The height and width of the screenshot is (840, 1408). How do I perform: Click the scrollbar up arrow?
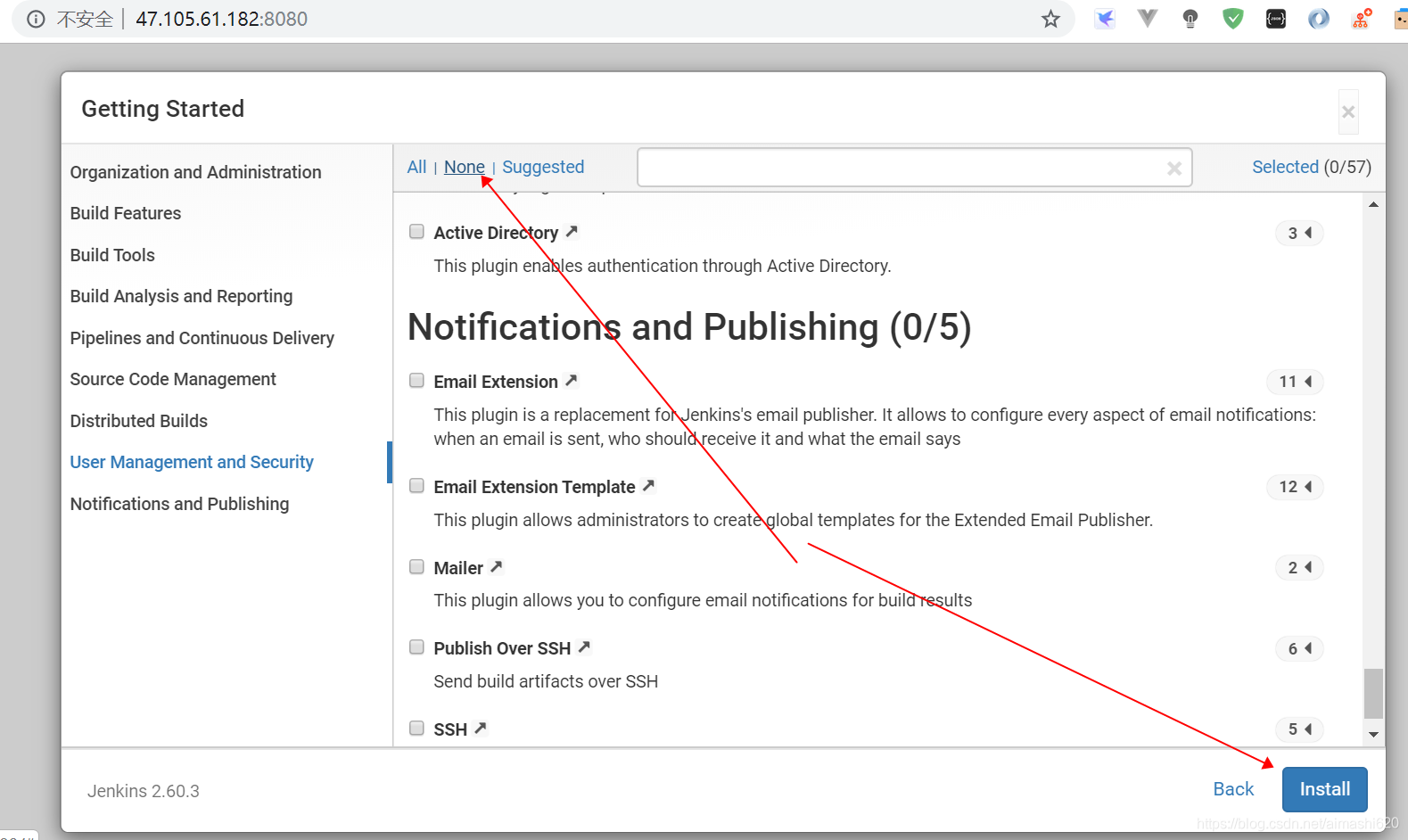(x=1373, y=204)
